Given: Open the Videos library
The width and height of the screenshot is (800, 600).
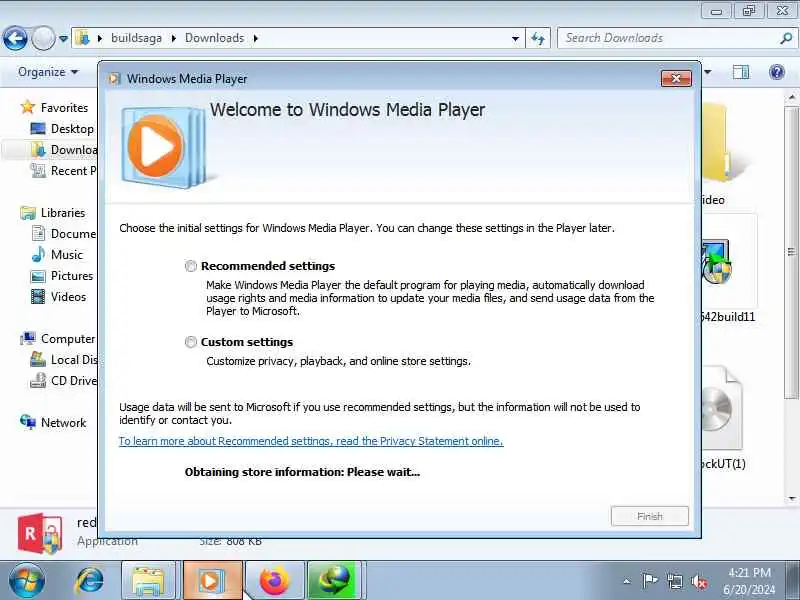Looking at the screenshot, I should pyautogui.click(x=68, y=296).
